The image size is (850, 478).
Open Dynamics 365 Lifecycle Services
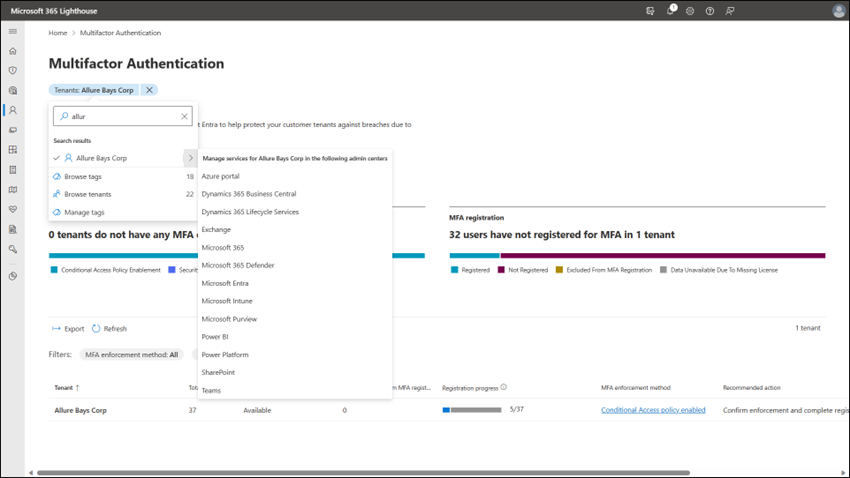tap(250, 212)
